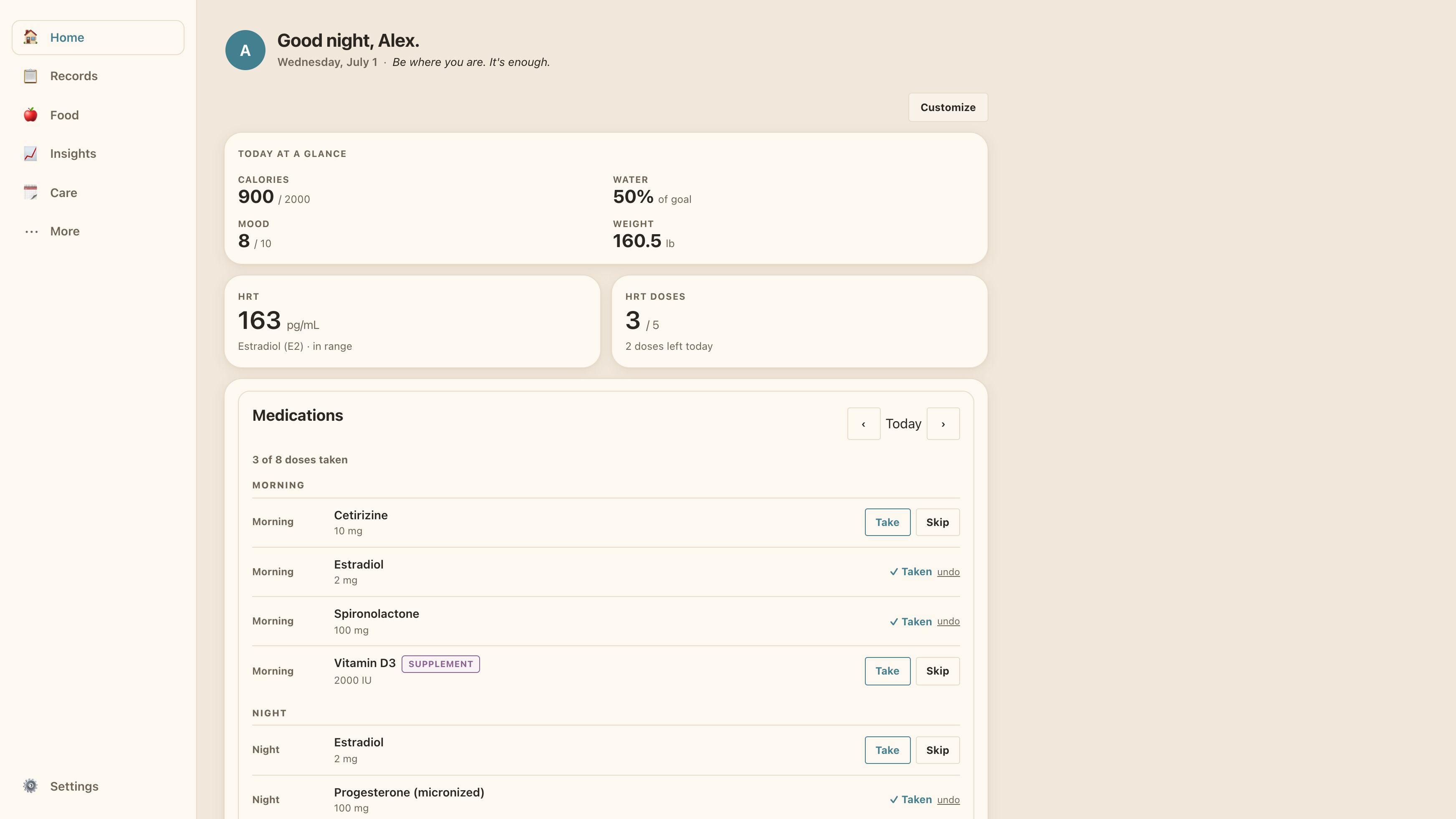The image size is (1456, 819).
Task: Click the checkmark beside Progesterone Taken
Action: (x=894, y=800)
